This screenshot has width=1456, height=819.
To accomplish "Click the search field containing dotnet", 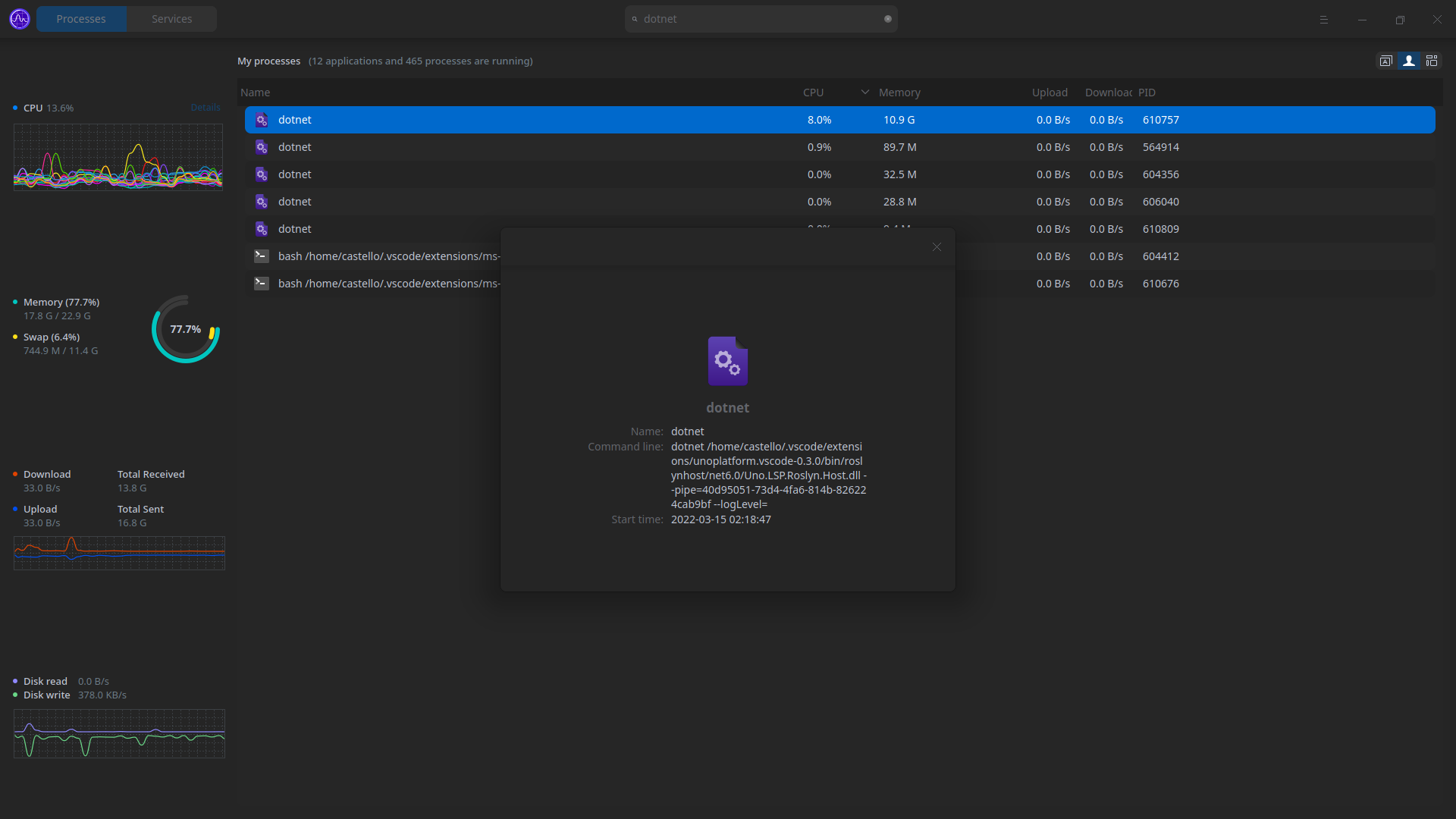I will tap(761, 19).
